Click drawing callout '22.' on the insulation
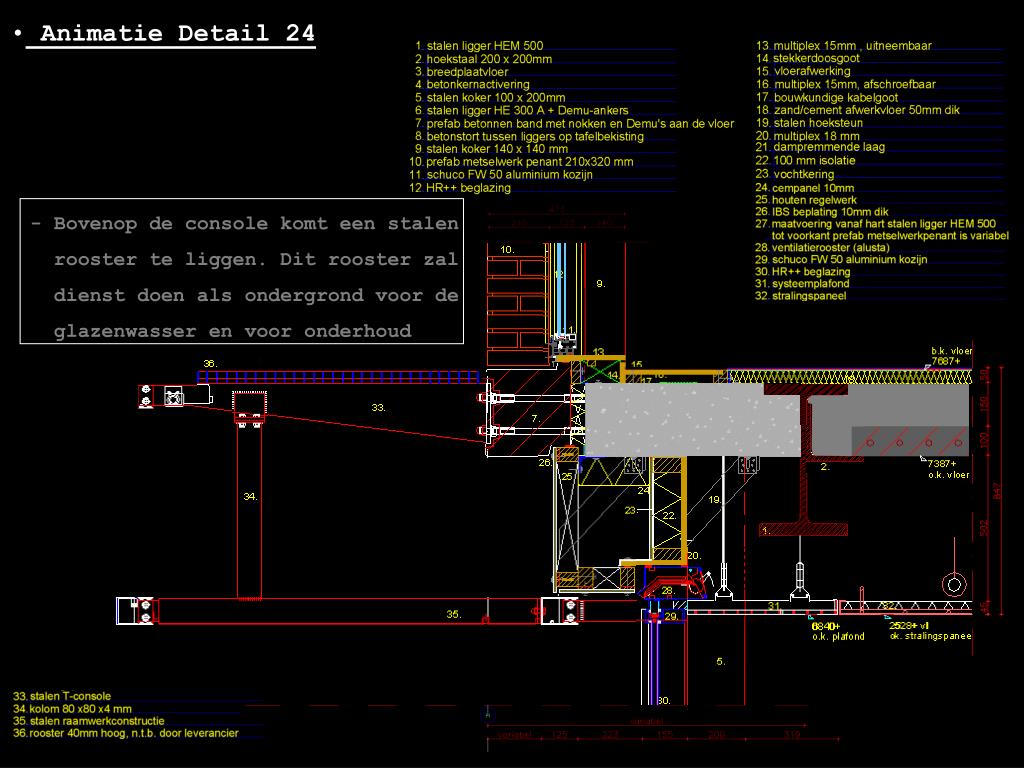 669,516
